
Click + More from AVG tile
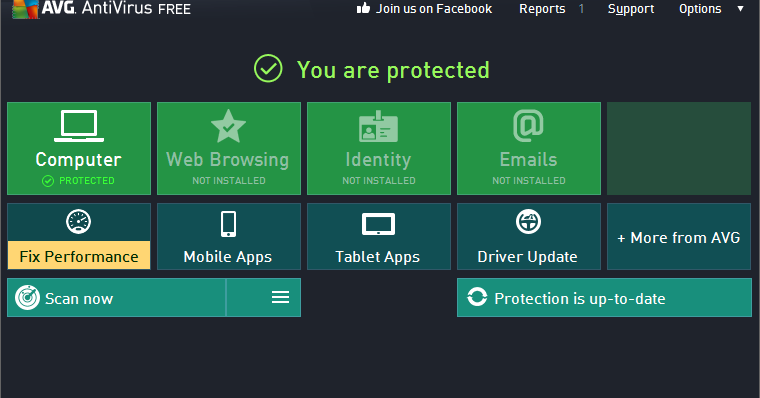[x=679, y=237]
